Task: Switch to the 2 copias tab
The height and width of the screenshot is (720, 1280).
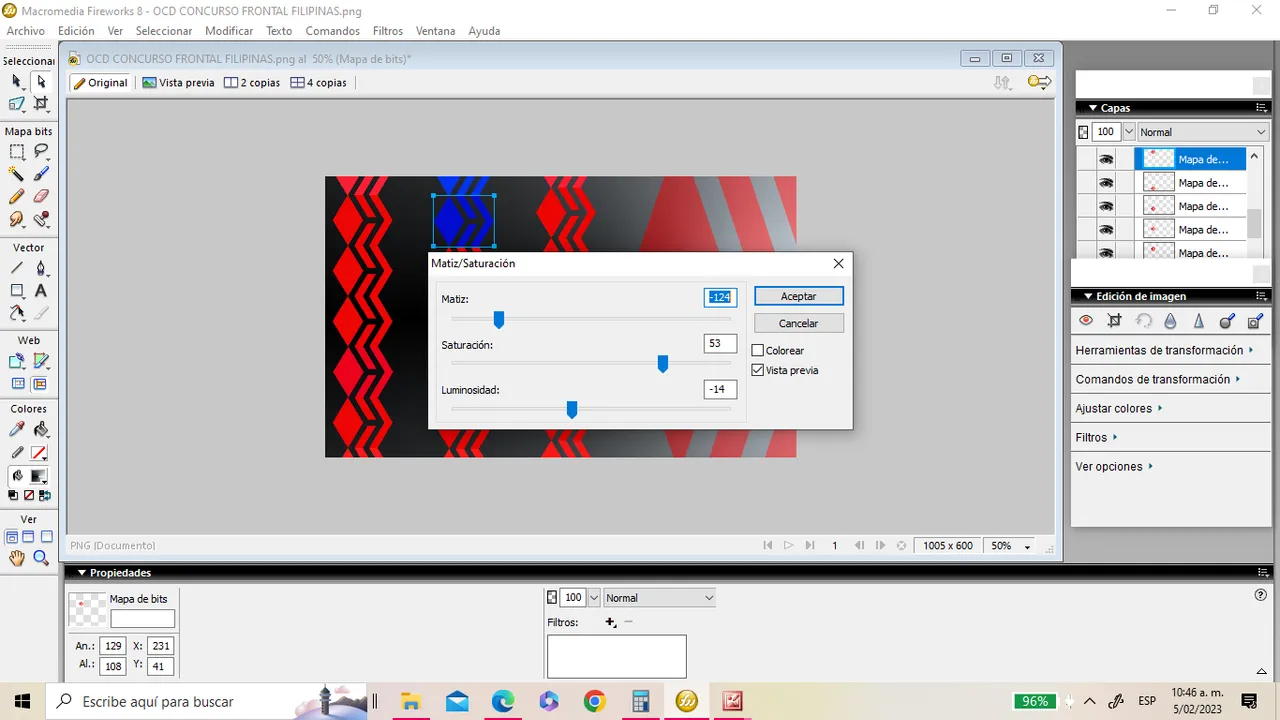Action: 252,83
